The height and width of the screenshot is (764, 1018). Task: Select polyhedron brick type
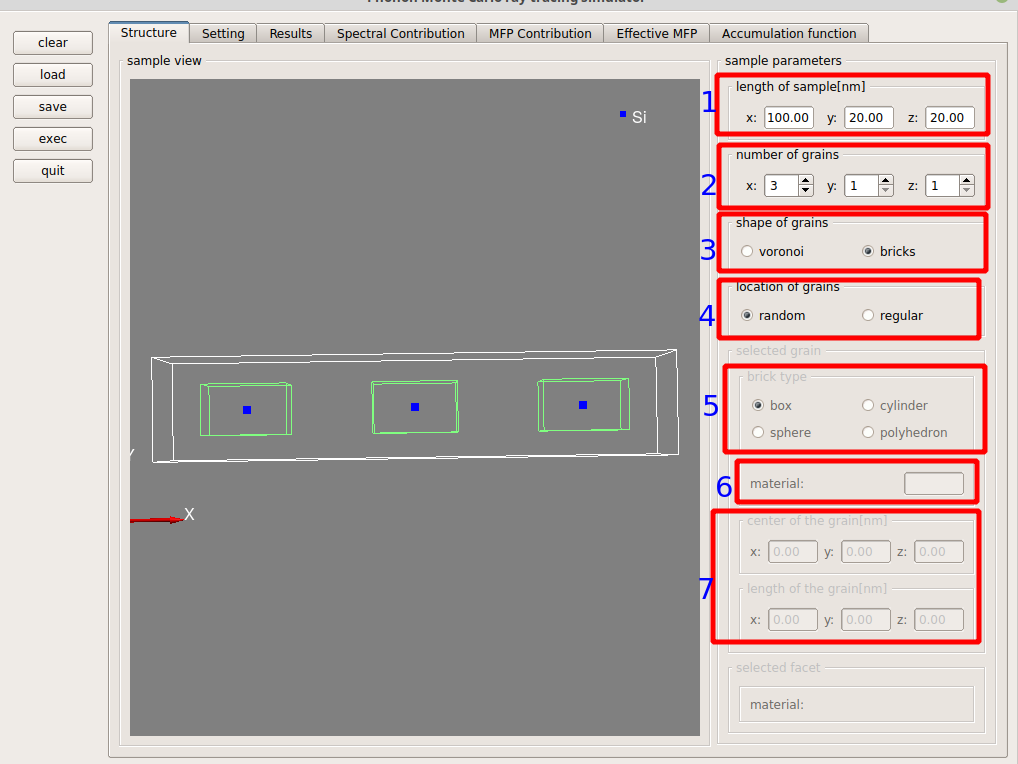(904, 432)
